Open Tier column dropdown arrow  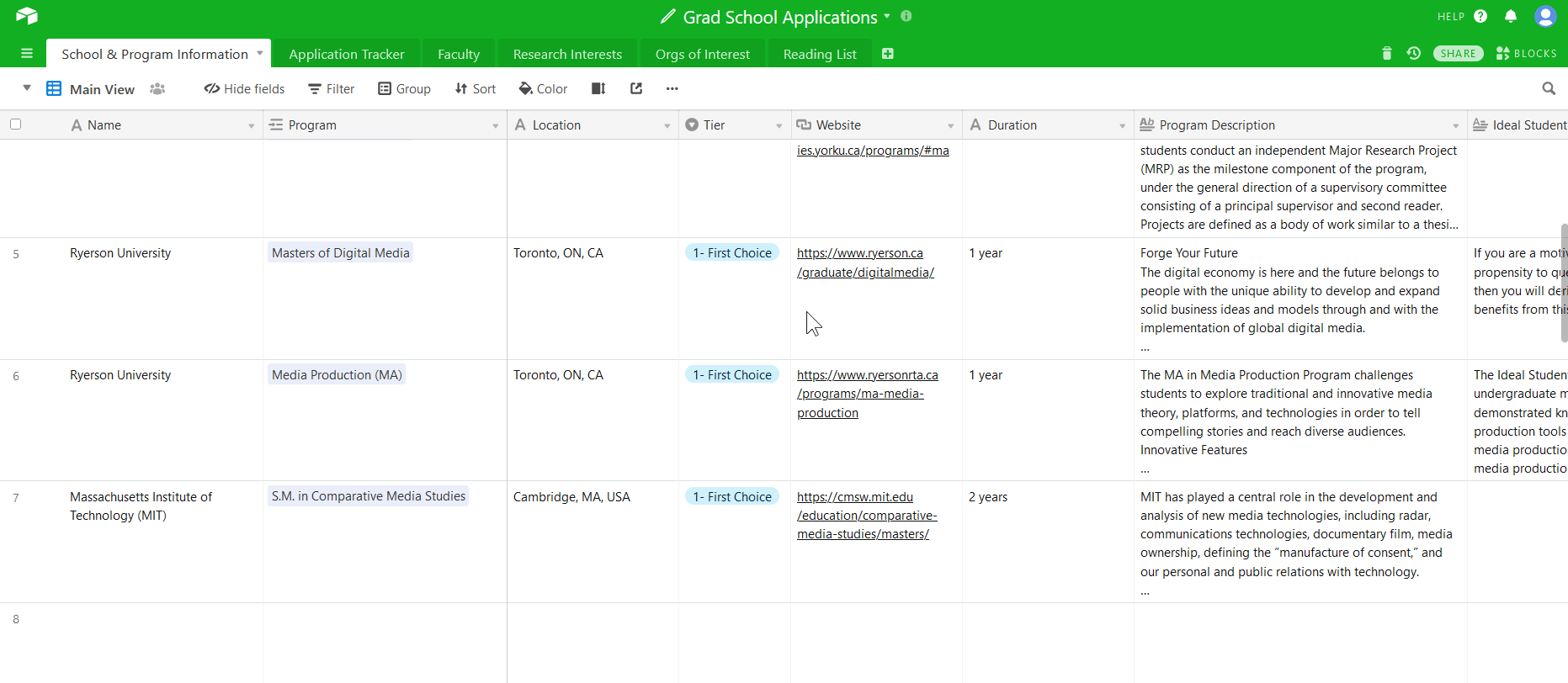click(x=779, y=126)
